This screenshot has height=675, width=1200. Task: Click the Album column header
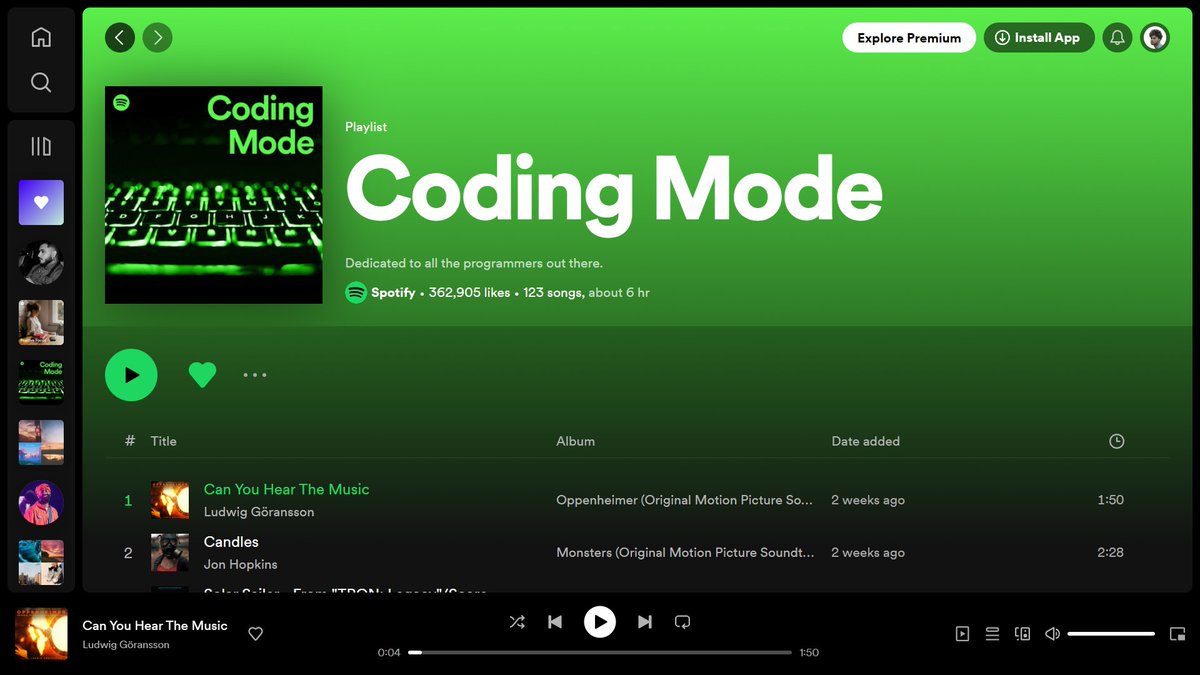[x=575, y=441]
